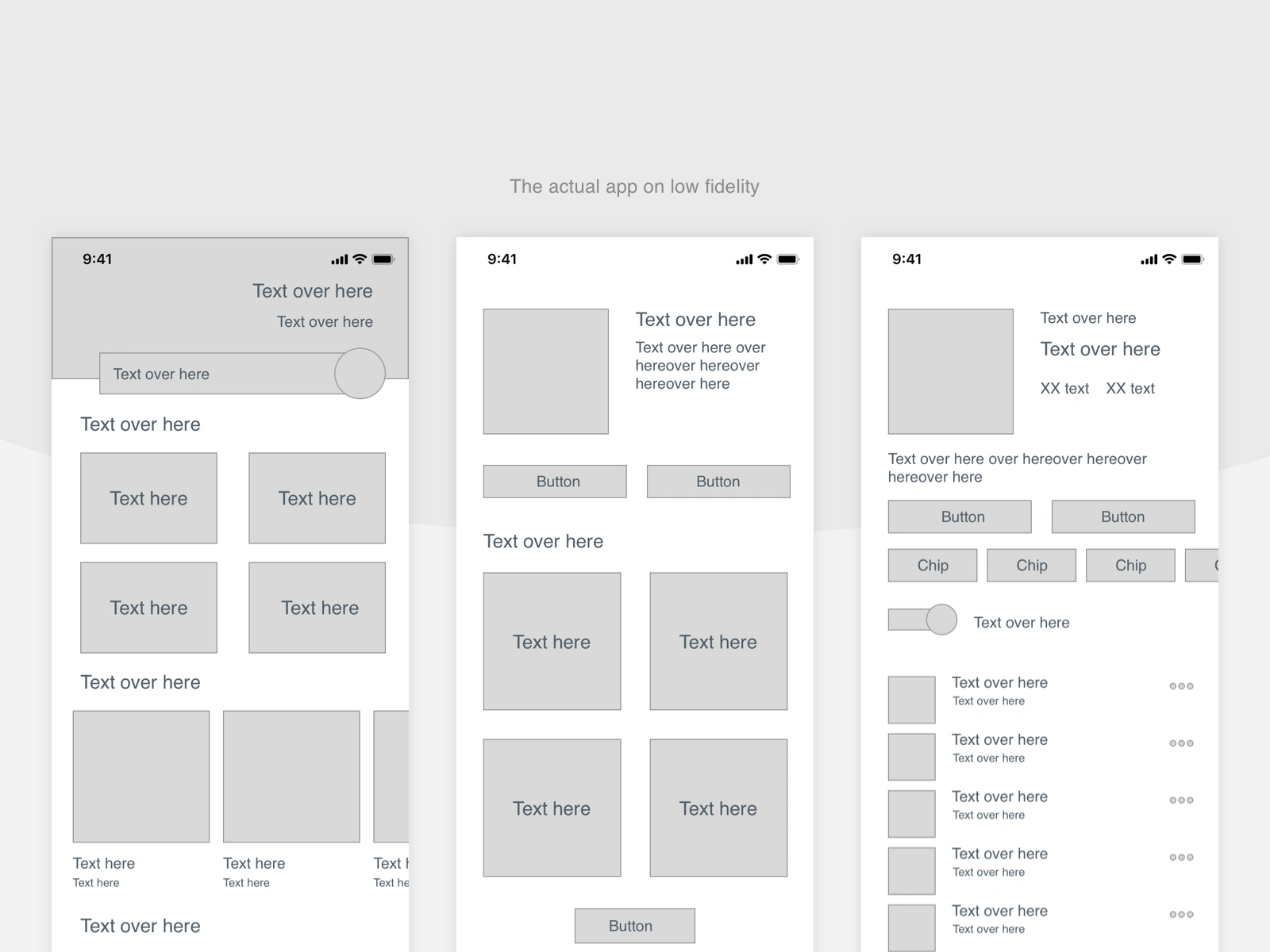The height and width of the screenshot is (952, 1270).
Task: Open the more options dots on third list row
Action: (x=1181, y=800)
